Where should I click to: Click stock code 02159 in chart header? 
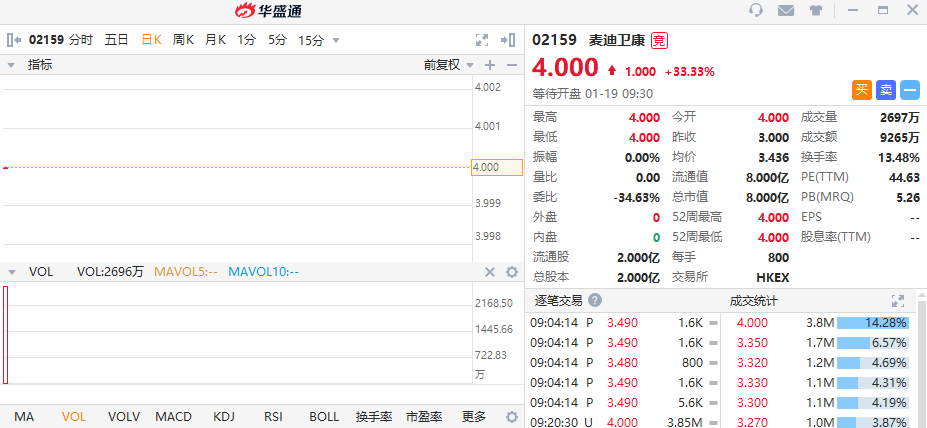pos(47,40)
